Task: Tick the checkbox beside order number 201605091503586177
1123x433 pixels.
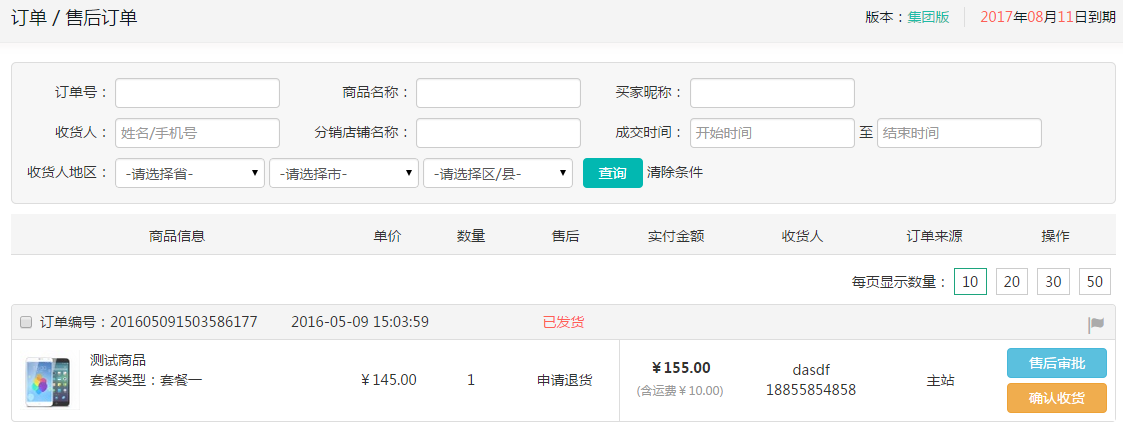Action: pyautogui.click(x=26, y=322)
